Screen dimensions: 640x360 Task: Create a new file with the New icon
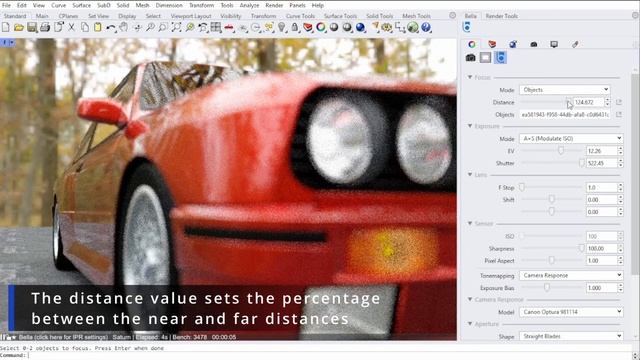(6, 27)
